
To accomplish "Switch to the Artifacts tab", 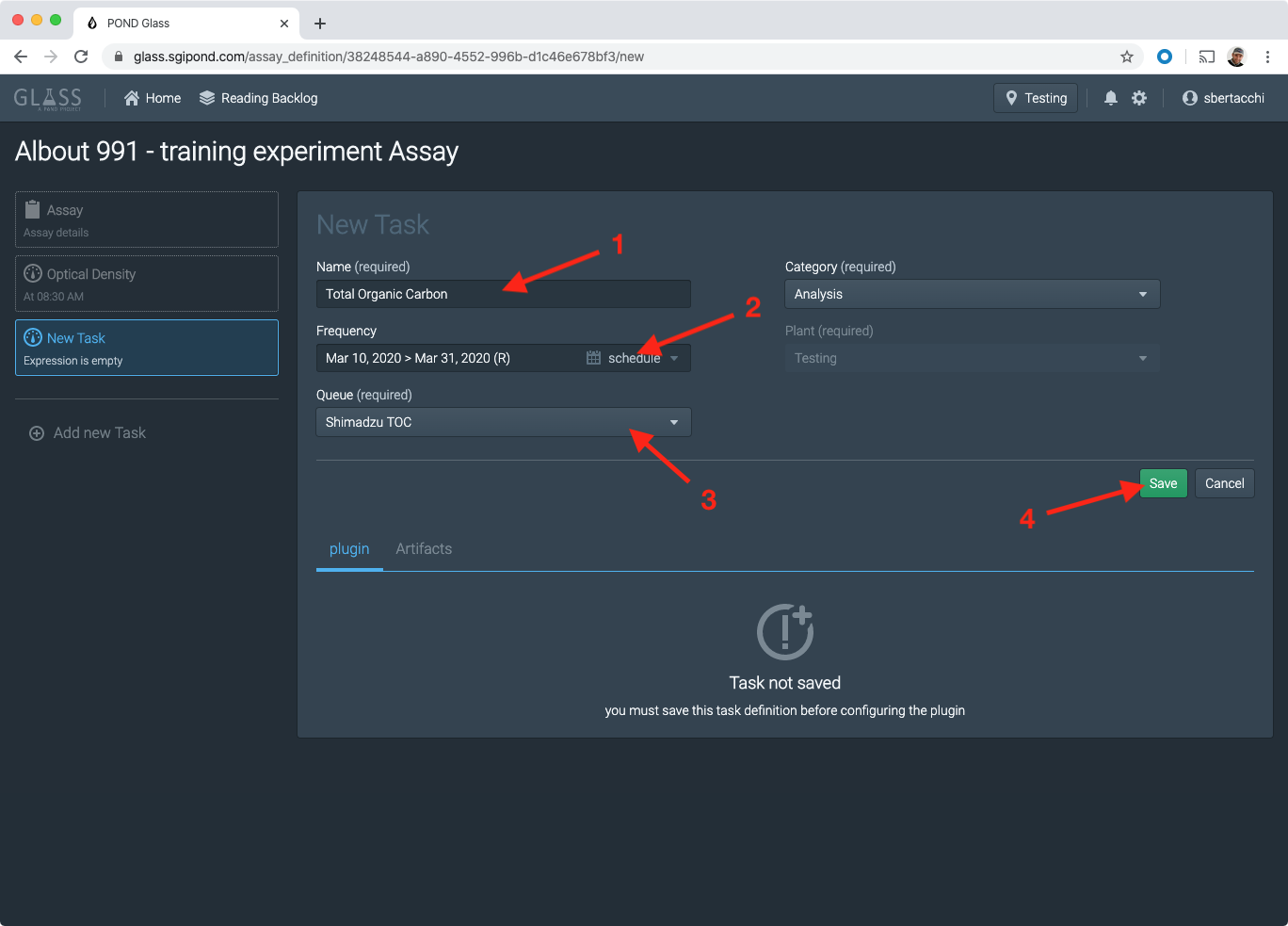I will (423, 548).
